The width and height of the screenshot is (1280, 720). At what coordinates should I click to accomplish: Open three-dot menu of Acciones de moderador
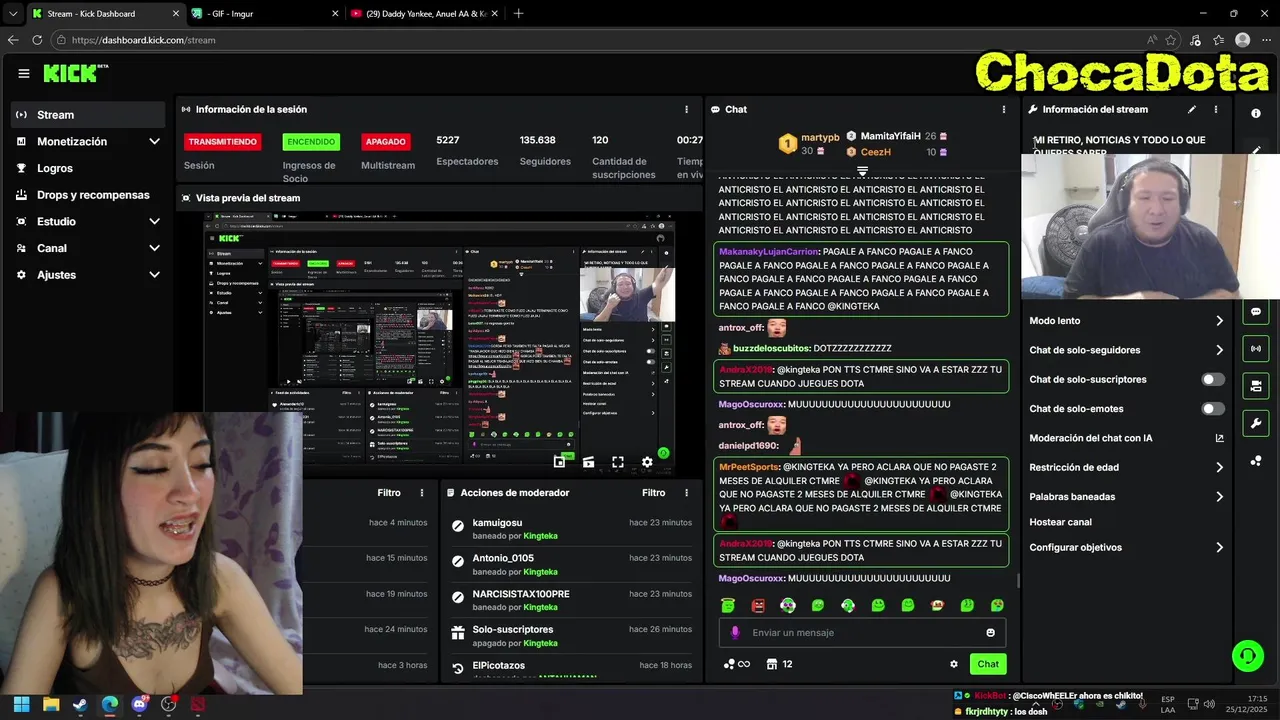point(686,493)
